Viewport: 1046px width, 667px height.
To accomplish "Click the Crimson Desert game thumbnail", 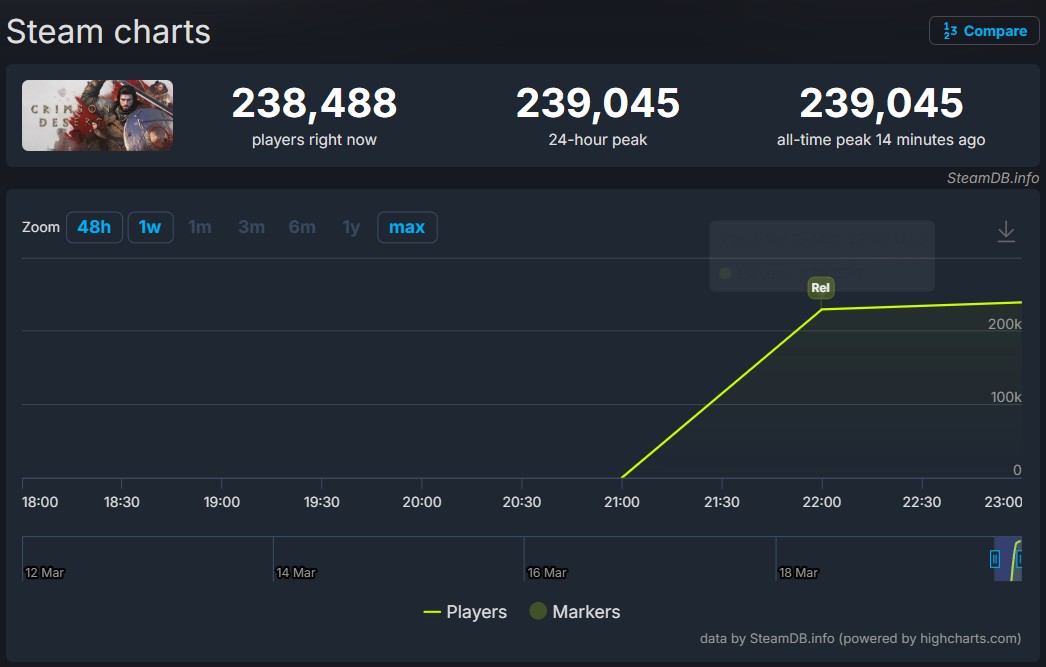I will tap(97, 116).
